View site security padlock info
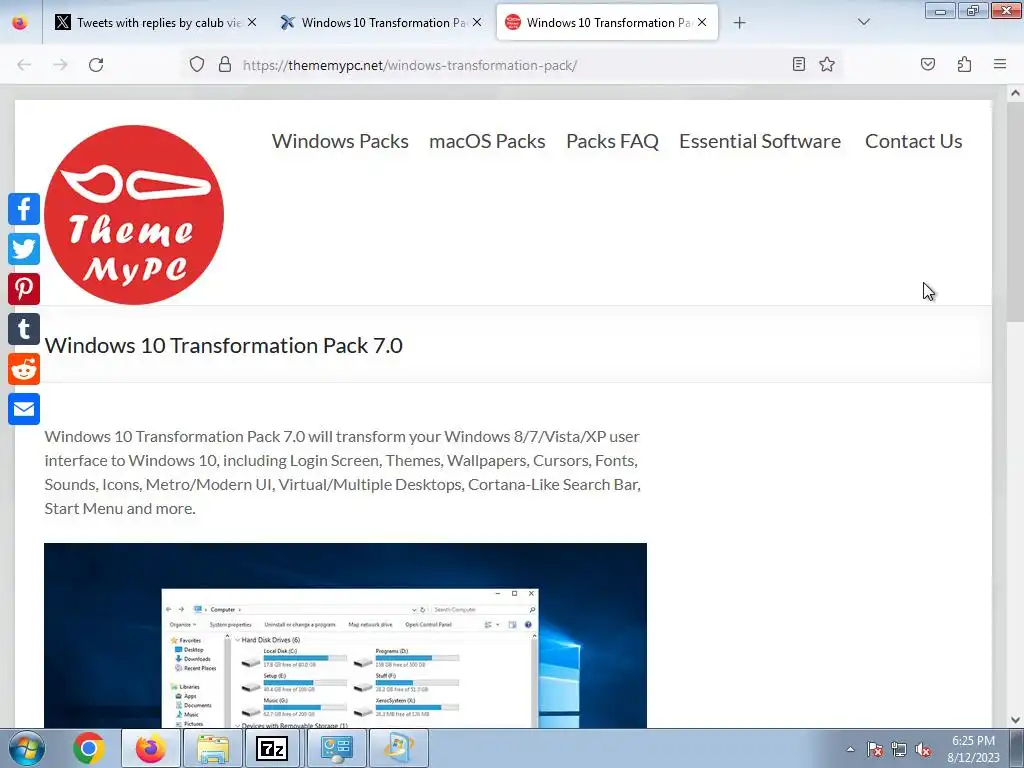Screen dimensions: 1024x768 [225, 65]
